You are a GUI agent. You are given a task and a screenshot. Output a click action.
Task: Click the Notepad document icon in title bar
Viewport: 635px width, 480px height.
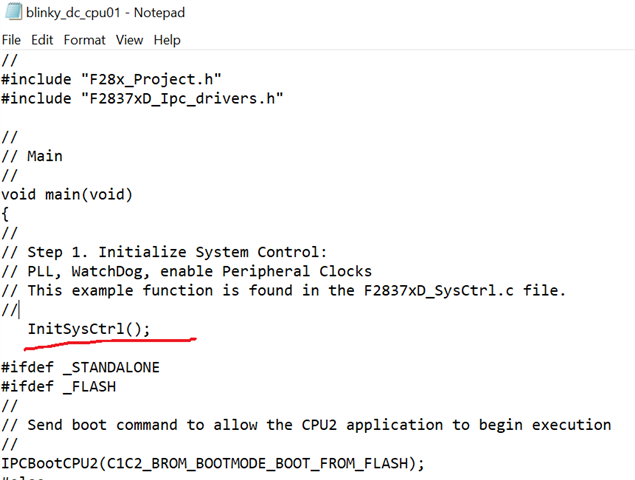(13, 13)
